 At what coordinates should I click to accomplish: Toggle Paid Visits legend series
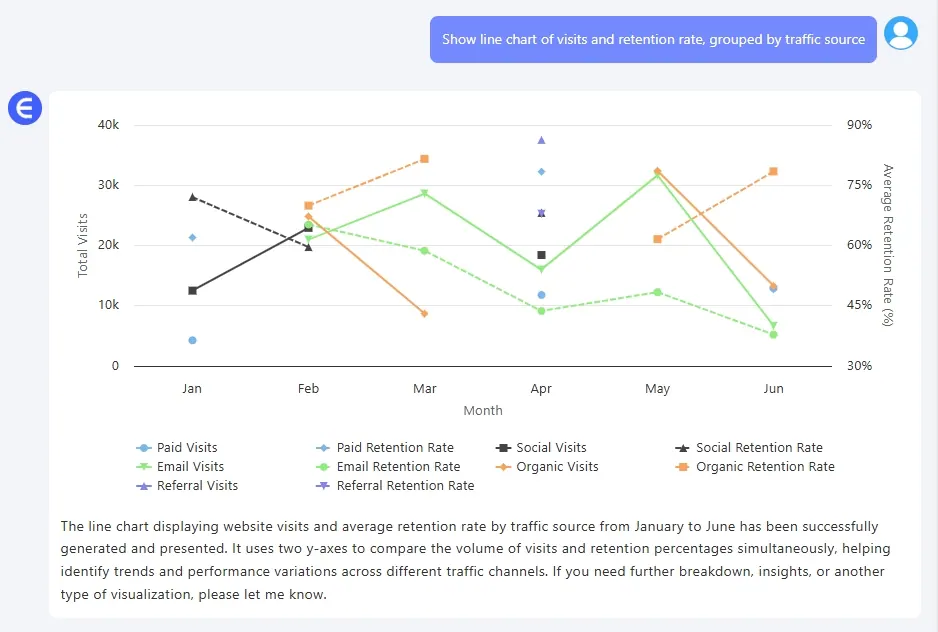point(176,448)
